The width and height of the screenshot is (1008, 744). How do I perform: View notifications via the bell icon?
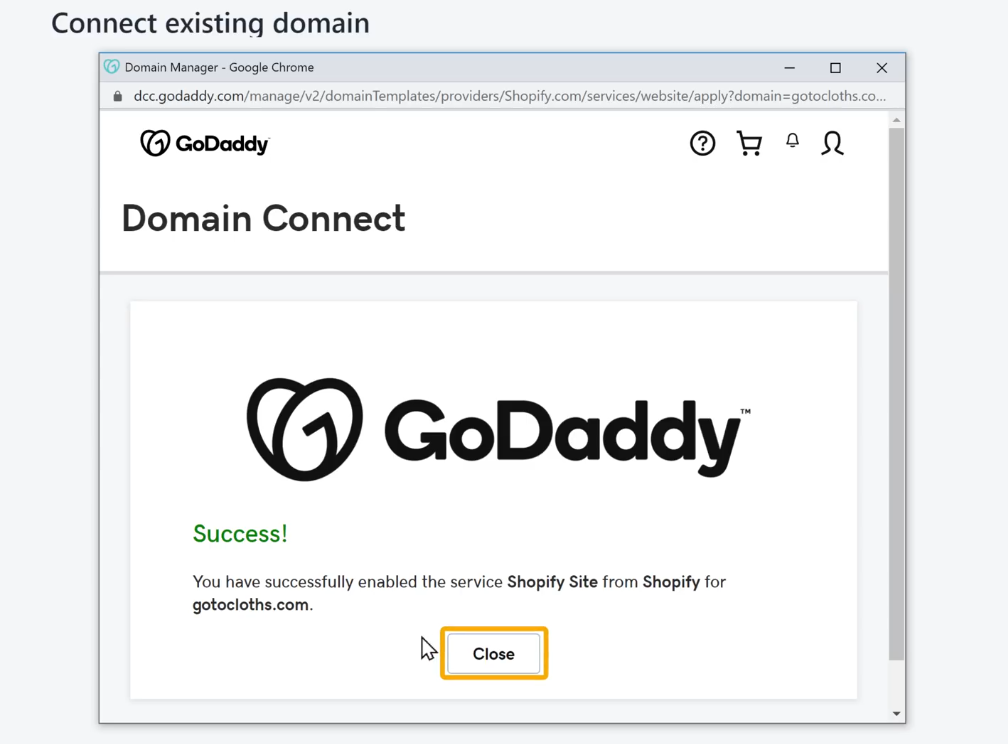tap(793, 141)
